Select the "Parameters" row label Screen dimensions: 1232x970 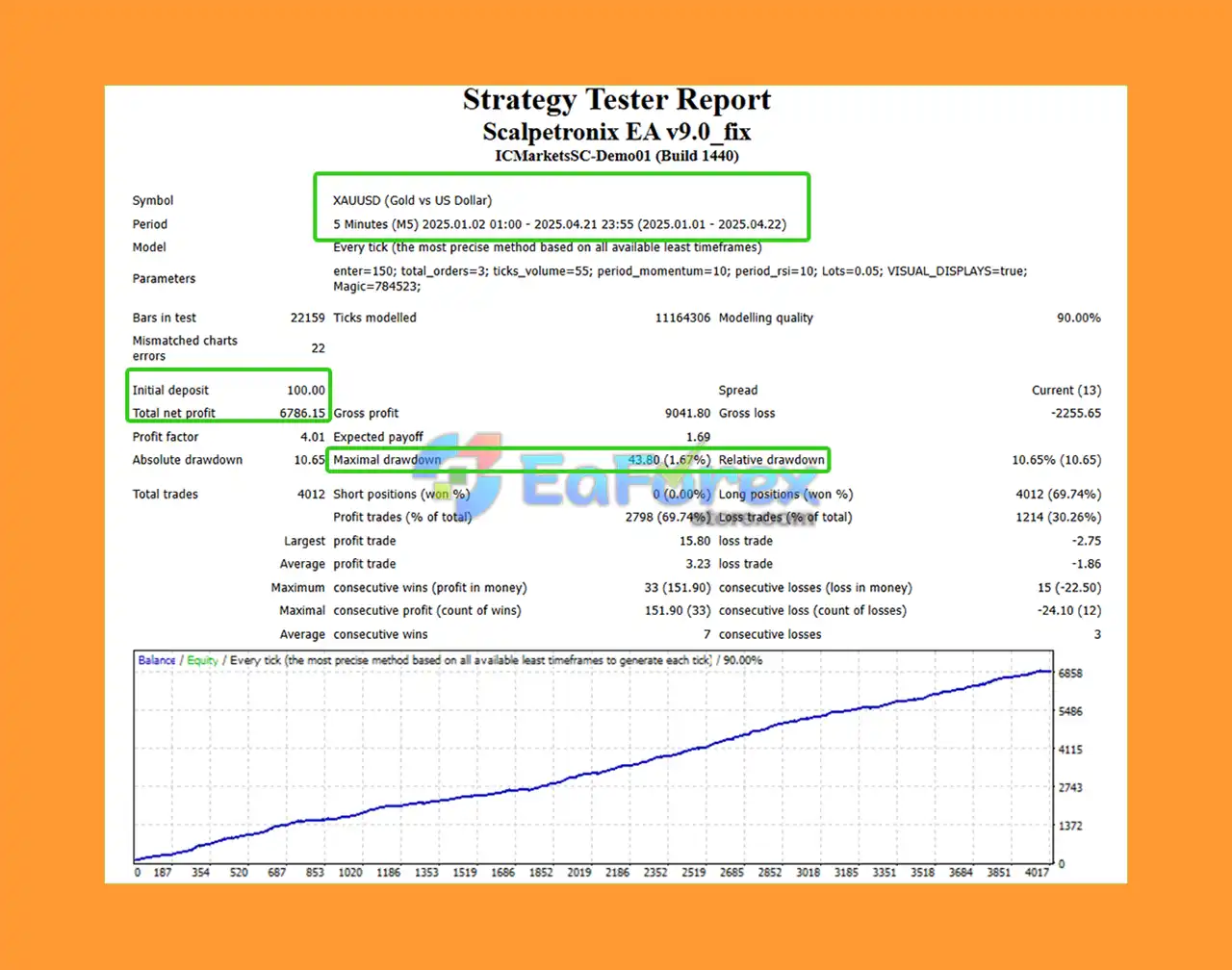coord(164,279)
